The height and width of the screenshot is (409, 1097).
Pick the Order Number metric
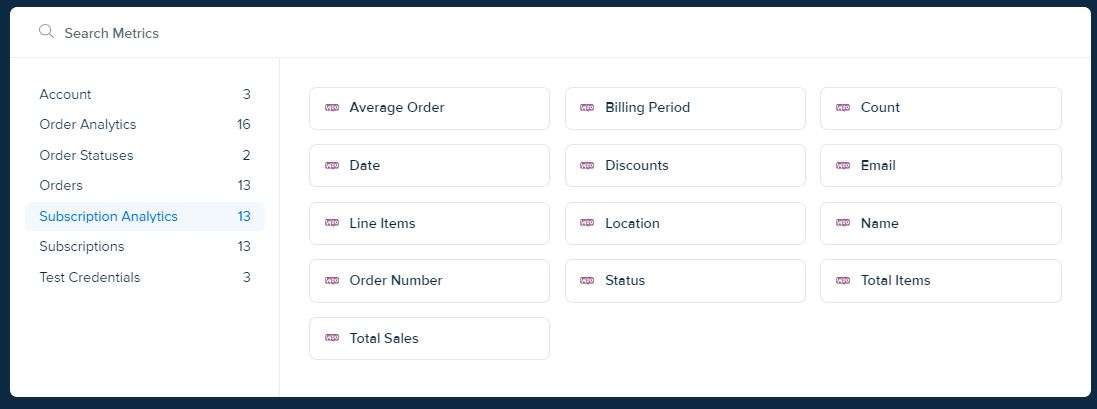tap(429, 281)
